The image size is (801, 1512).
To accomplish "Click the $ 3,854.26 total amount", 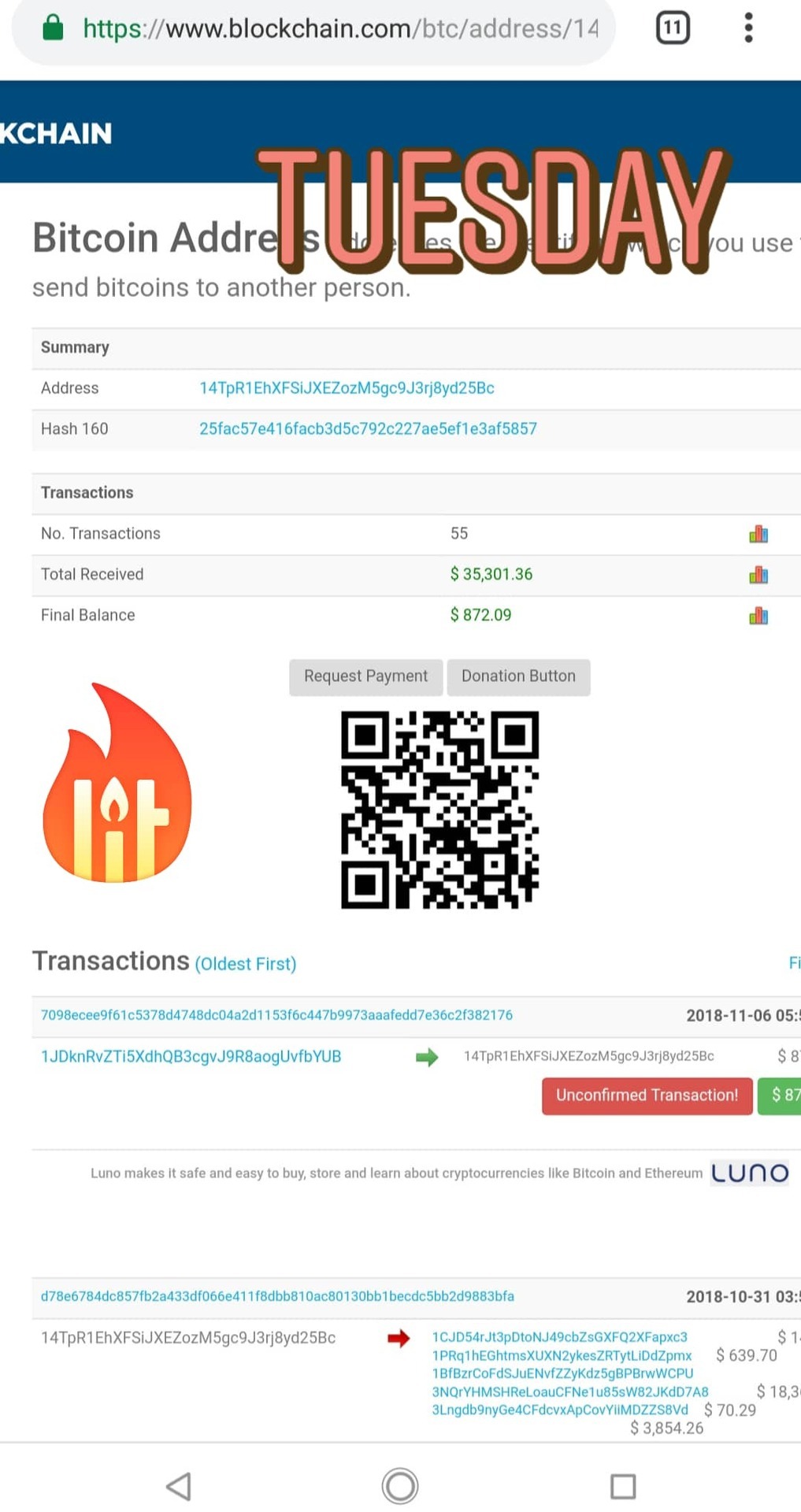I will [667, 1429].
